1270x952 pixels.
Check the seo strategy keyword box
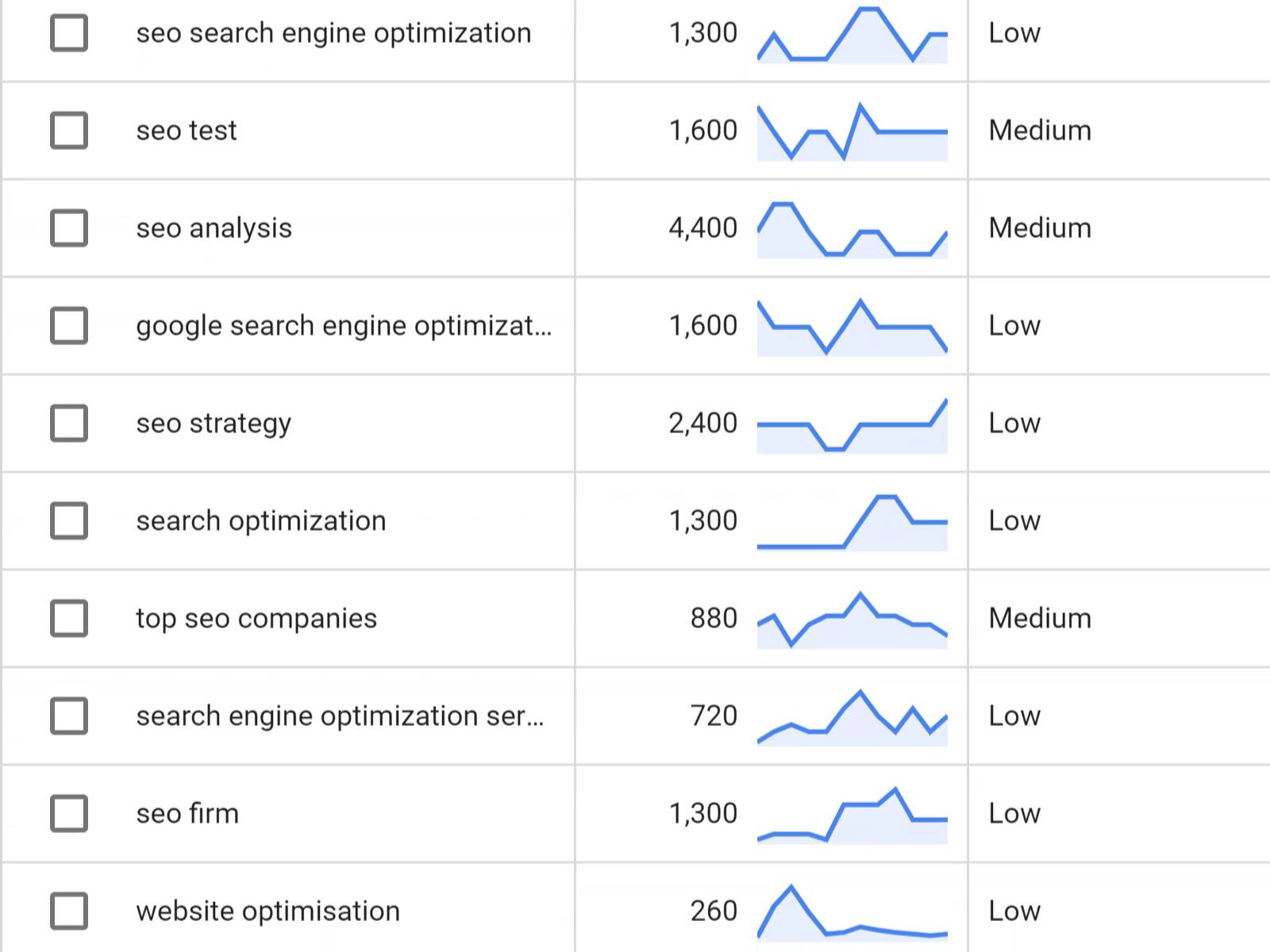click(69, 424)
